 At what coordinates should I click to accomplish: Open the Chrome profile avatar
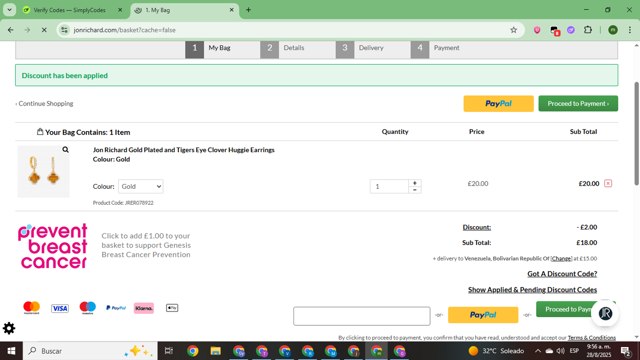click(x=613, y=30)
